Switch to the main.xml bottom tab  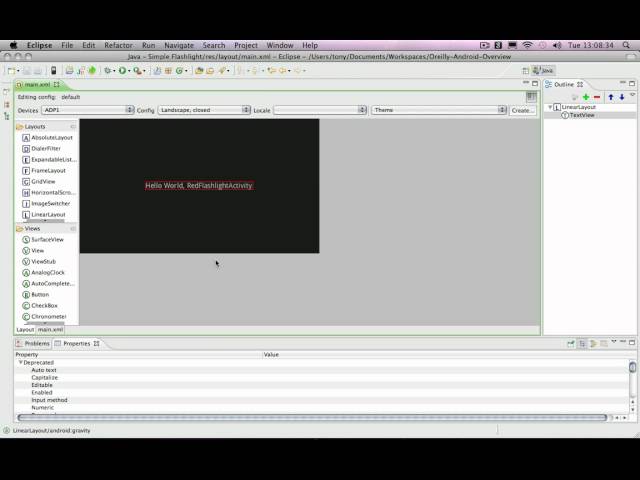pos(51,329)
